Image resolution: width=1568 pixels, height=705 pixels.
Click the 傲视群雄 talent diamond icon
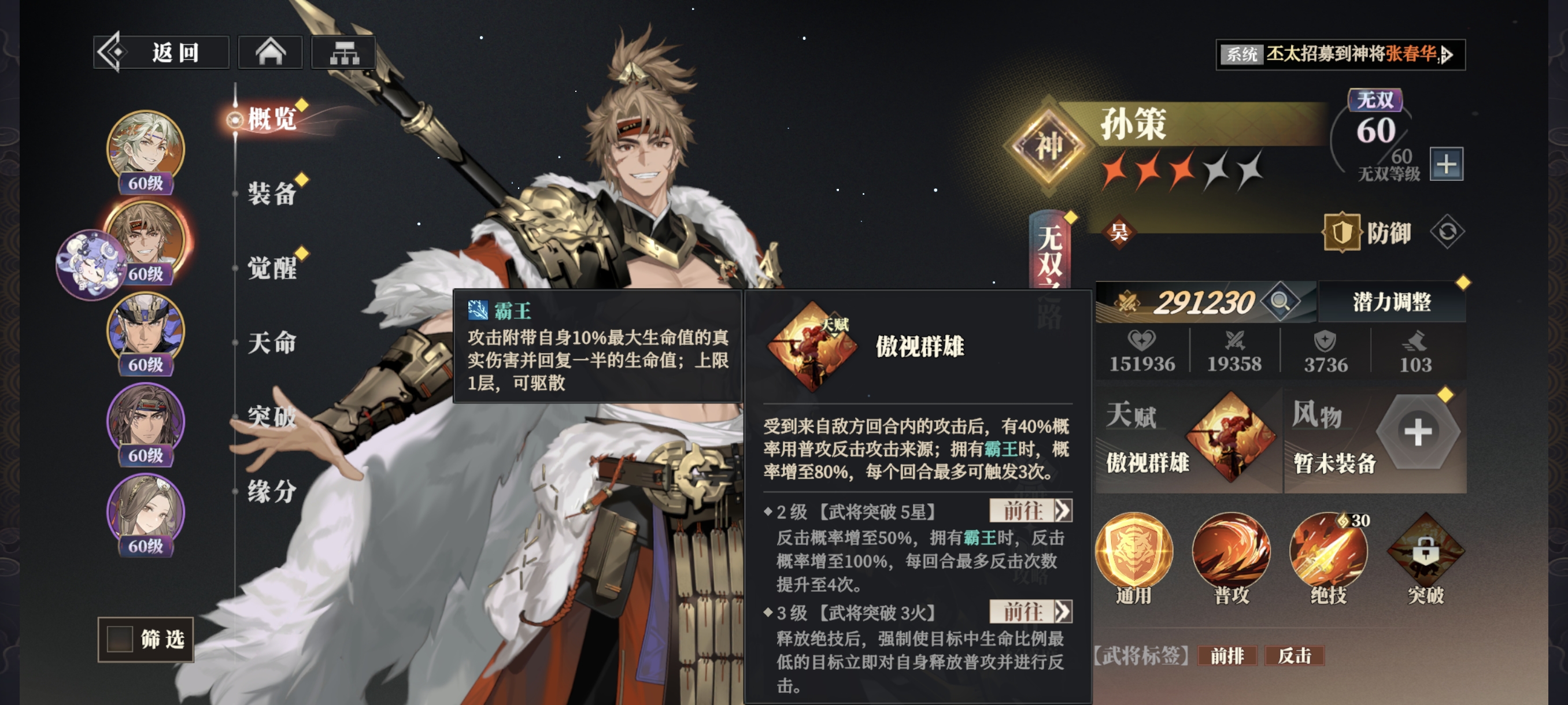tap(1231, 437)
